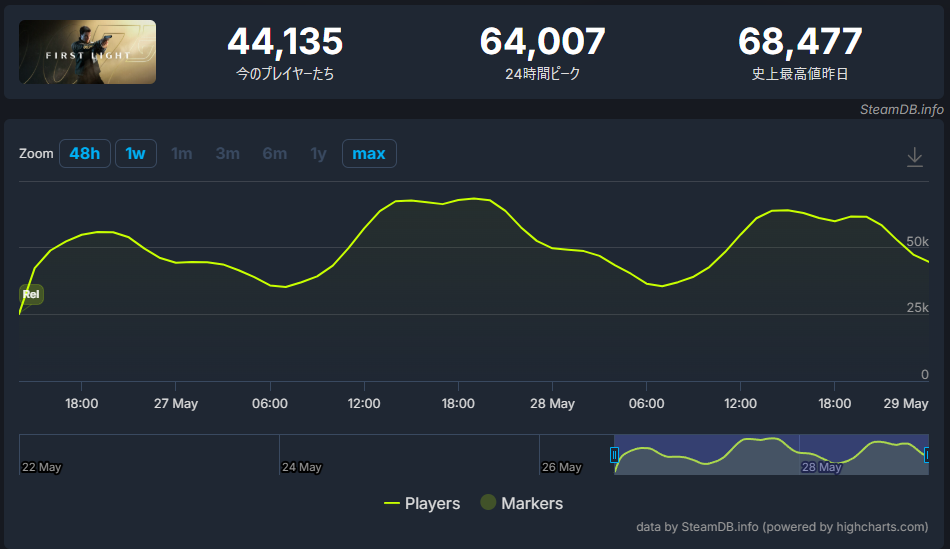Click the 44,135 current players count
Screen dimensions: 950x549
tap(285, 41)
